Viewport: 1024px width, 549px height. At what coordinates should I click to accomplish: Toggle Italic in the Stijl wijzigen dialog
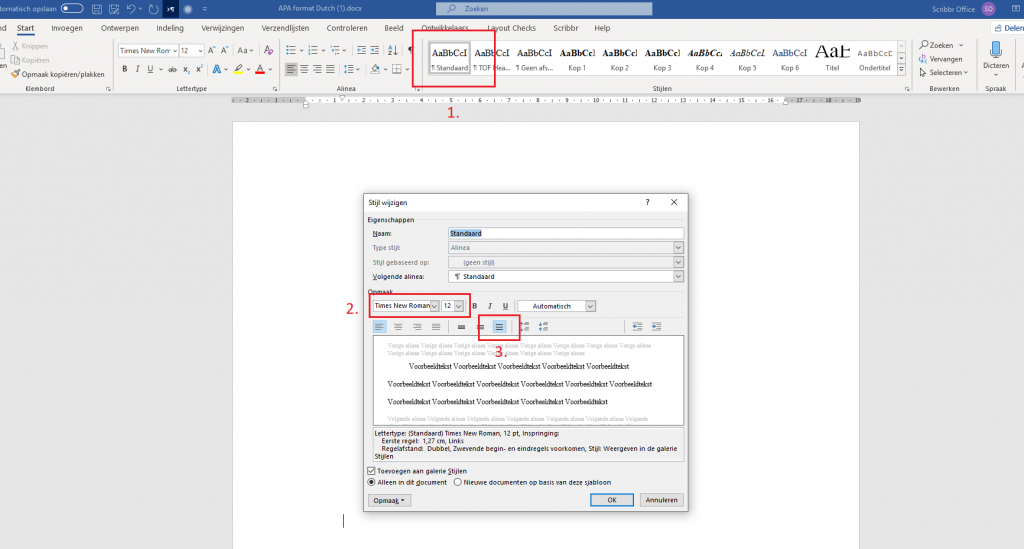[490, 306]
